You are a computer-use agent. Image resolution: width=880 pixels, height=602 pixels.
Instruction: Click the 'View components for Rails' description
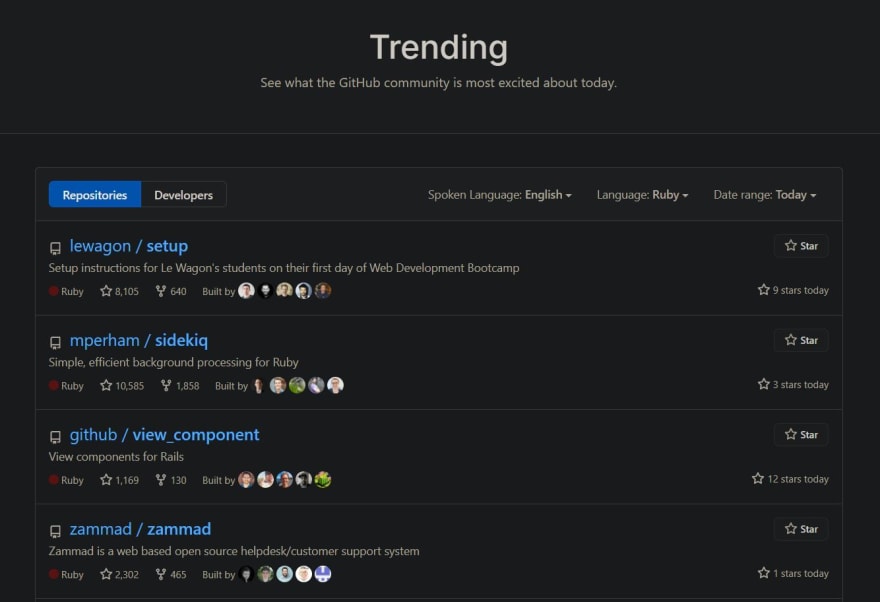click(116, 457)
